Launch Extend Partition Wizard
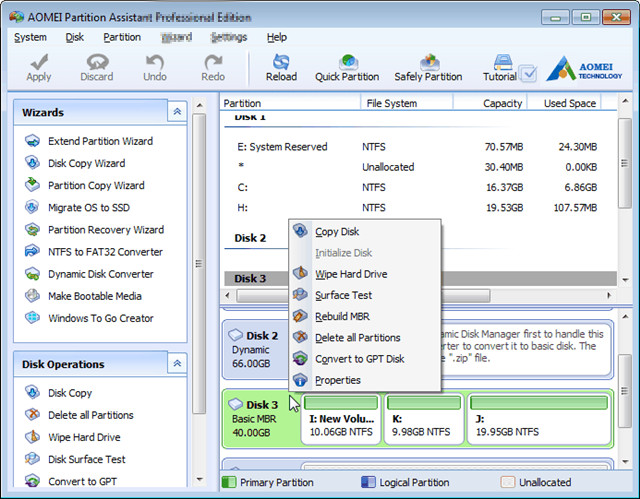The image size is (640, 499). pos(89,141)
